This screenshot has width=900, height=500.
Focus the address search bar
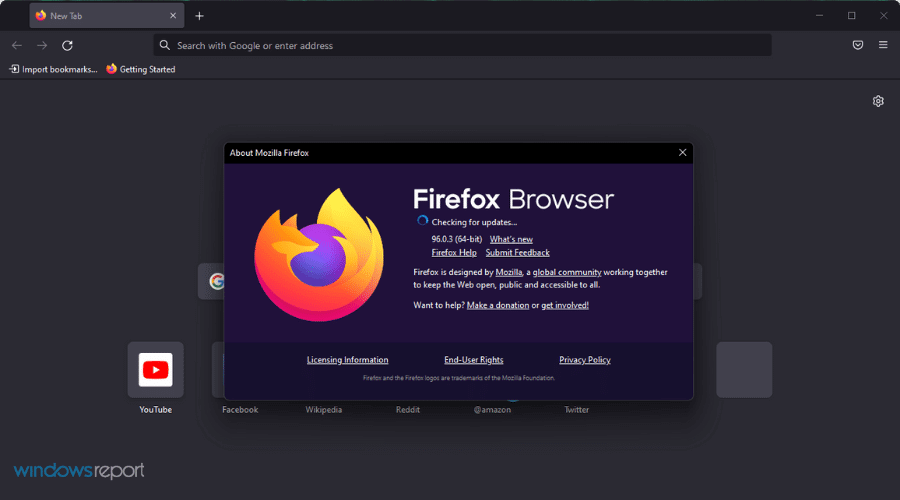[x=463, y=45]
